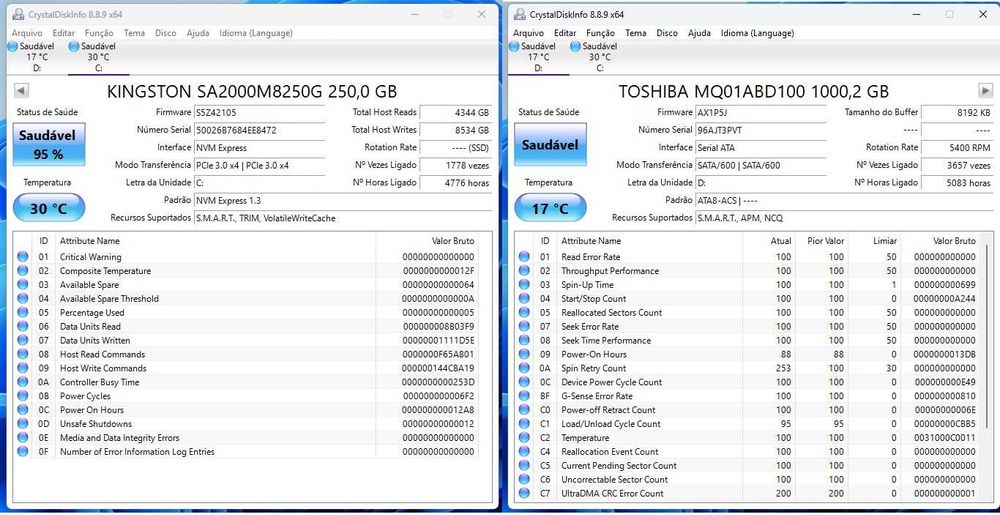Image resolution: width=1000 pixels, height=515 pixels.
Task: Click status icon for Spin-Up Time row
Action: pos(524,285)
